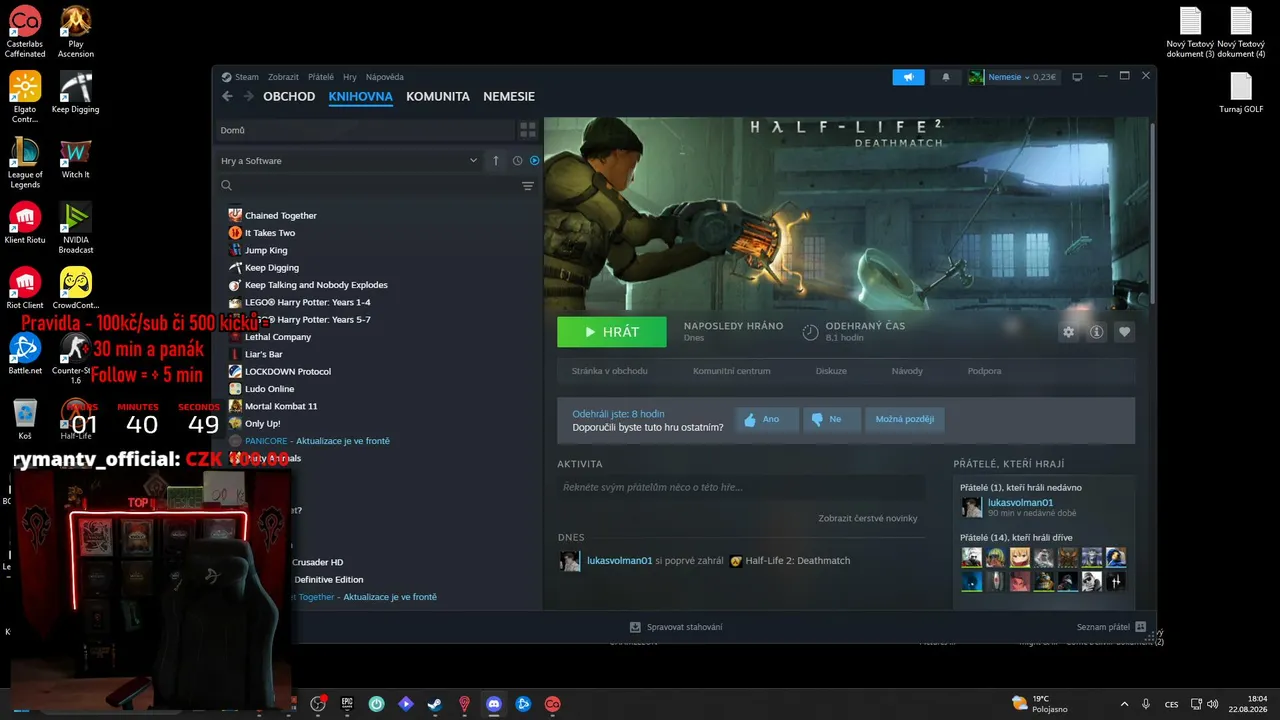Open the Nápověda menu
1280x720 pixels.
coord(385,77)
